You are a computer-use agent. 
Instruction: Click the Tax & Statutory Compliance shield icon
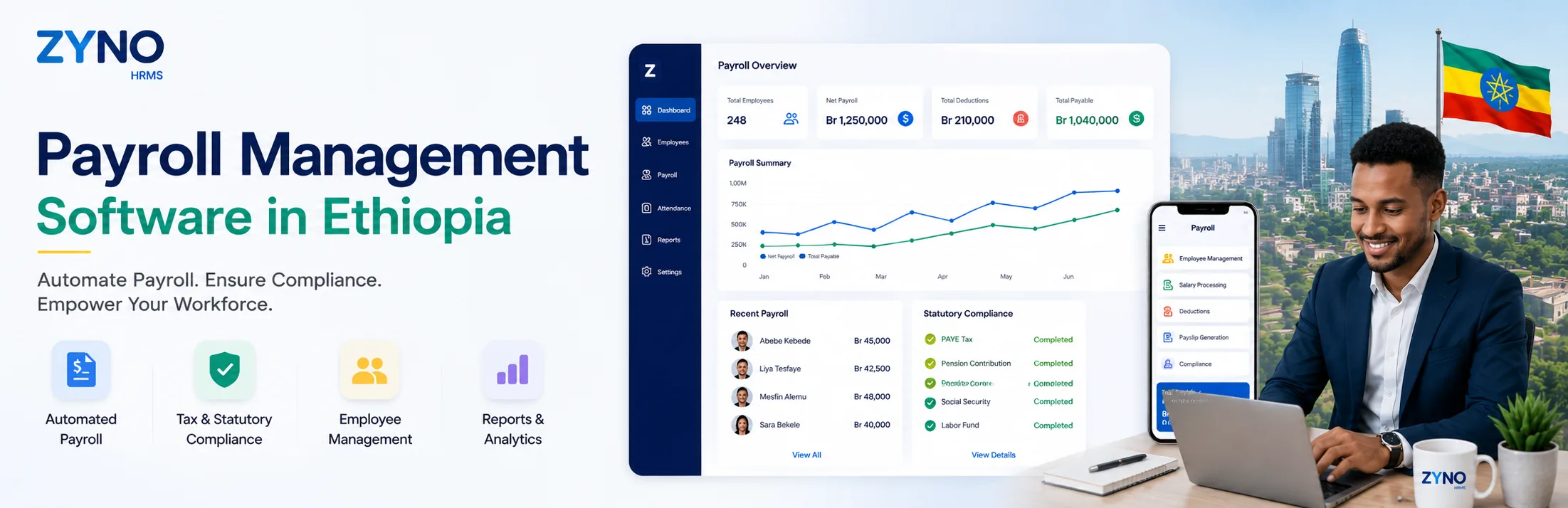click(224, 370)
